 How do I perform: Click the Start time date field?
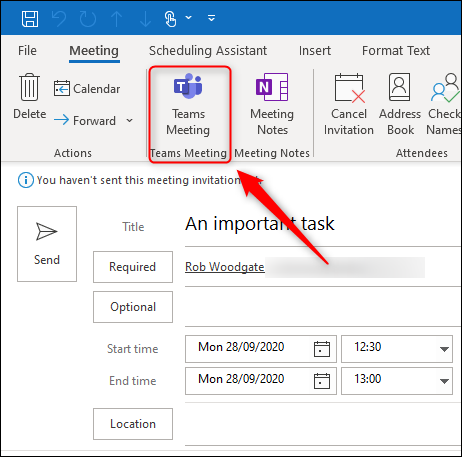coord(261,349)
